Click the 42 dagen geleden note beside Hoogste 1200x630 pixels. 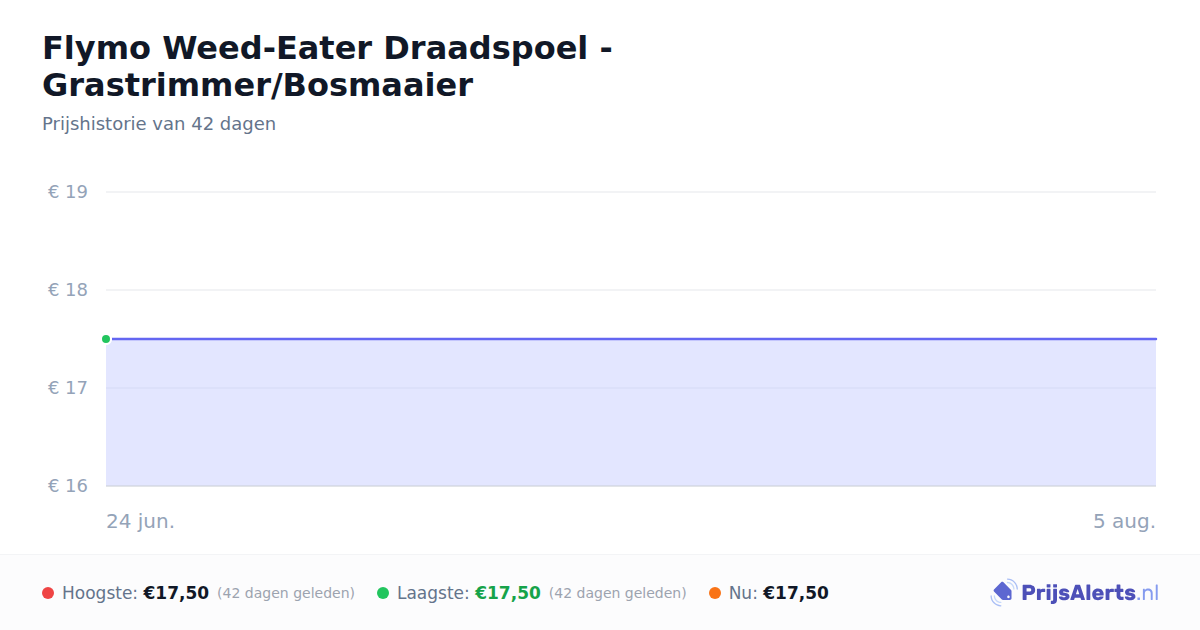pos(286,593)
